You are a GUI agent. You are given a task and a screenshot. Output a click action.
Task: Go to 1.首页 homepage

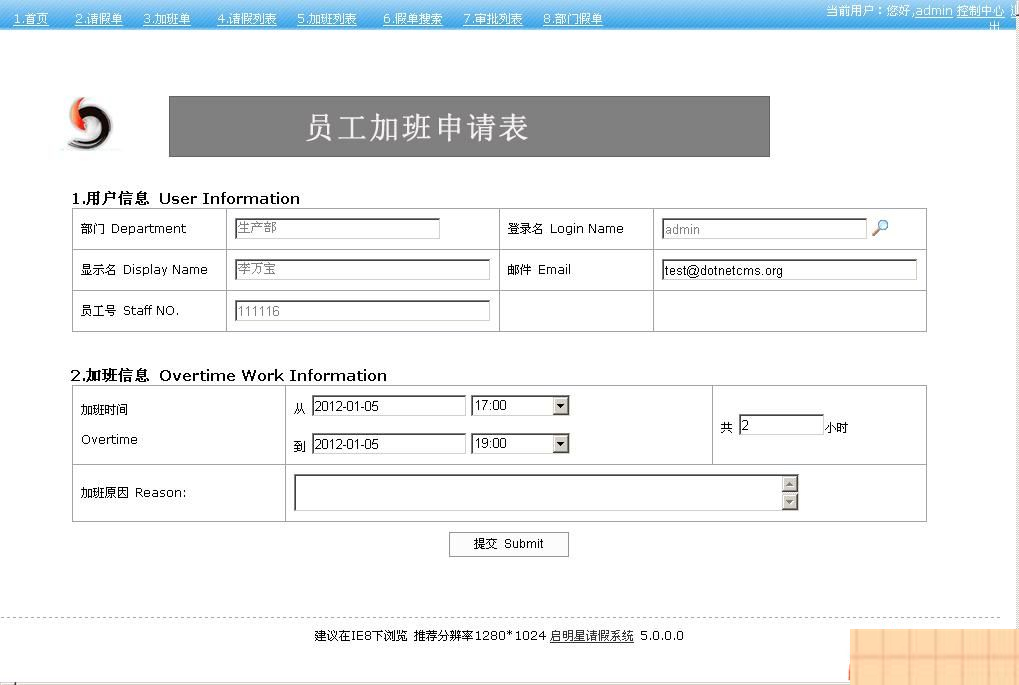point(30,17)
